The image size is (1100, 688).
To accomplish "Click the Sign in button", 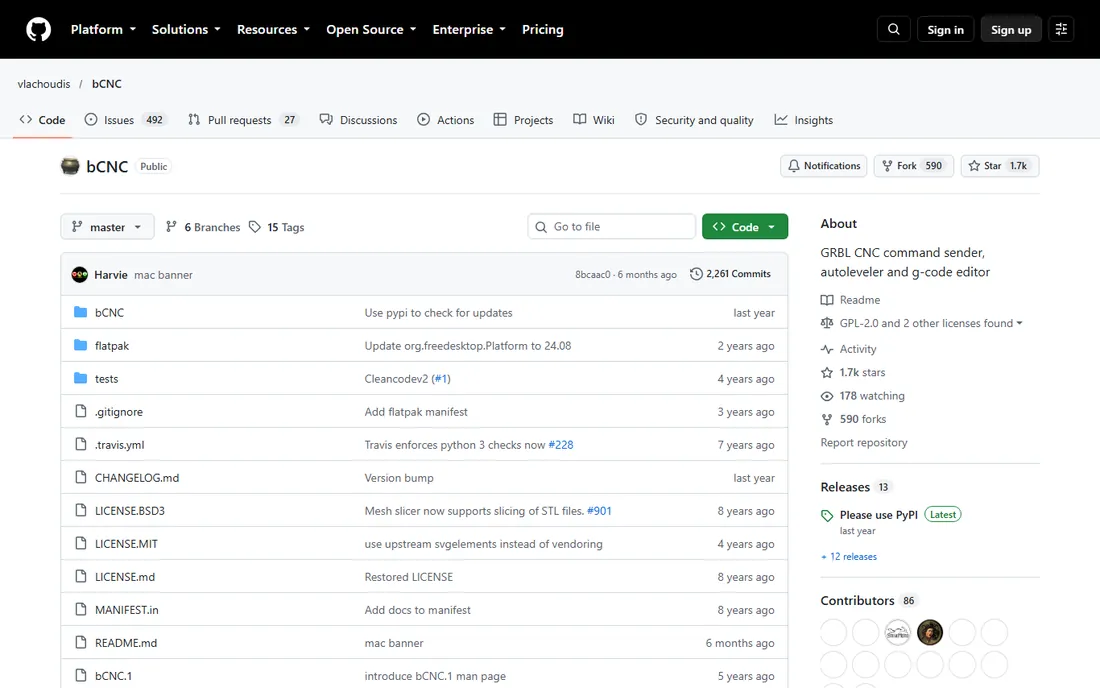I will pyautogui.click(x=945, y=29).
